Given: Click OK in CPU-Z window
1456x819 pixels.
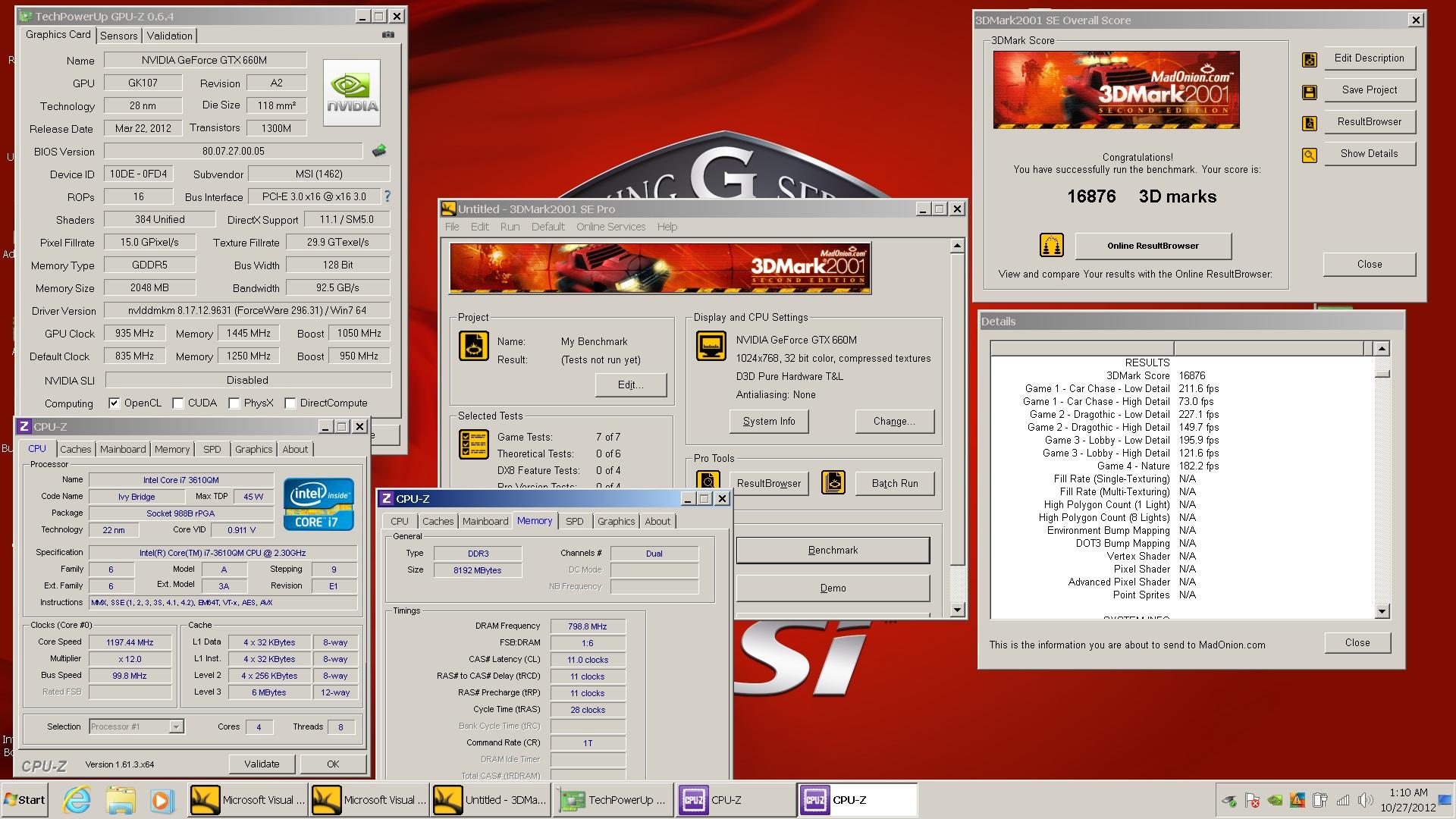Looking at the screenshot, I should 333,764.
